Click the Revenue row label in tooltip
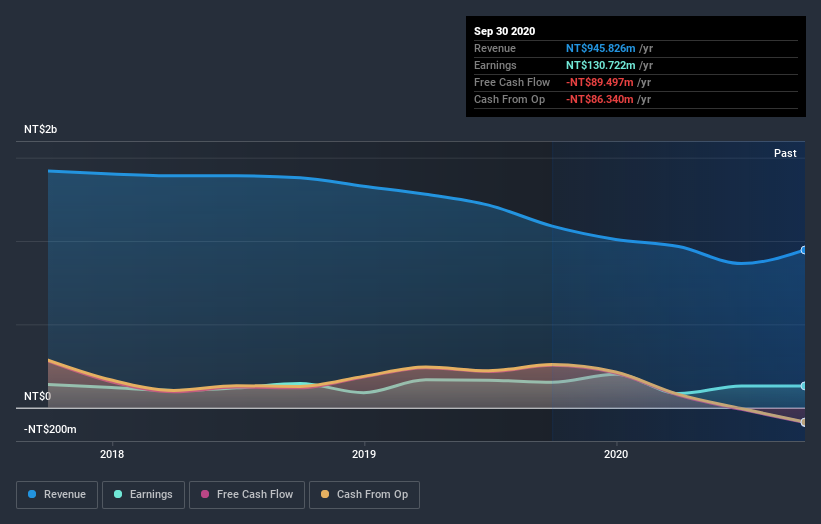 click(x=495, y=48)
